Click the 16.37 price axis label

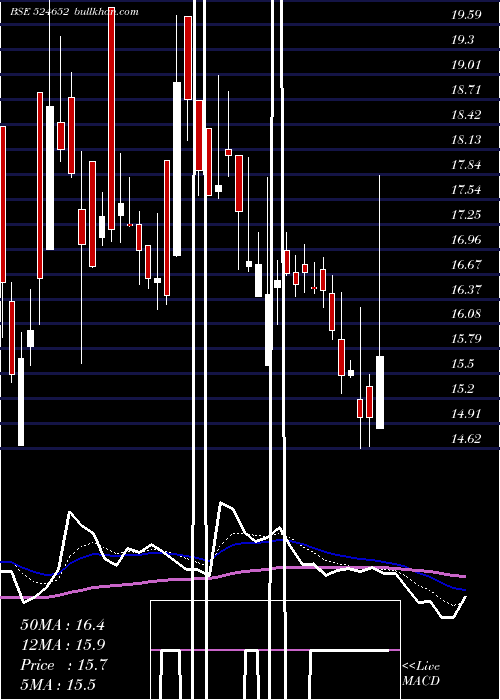(x=466, y=290)
